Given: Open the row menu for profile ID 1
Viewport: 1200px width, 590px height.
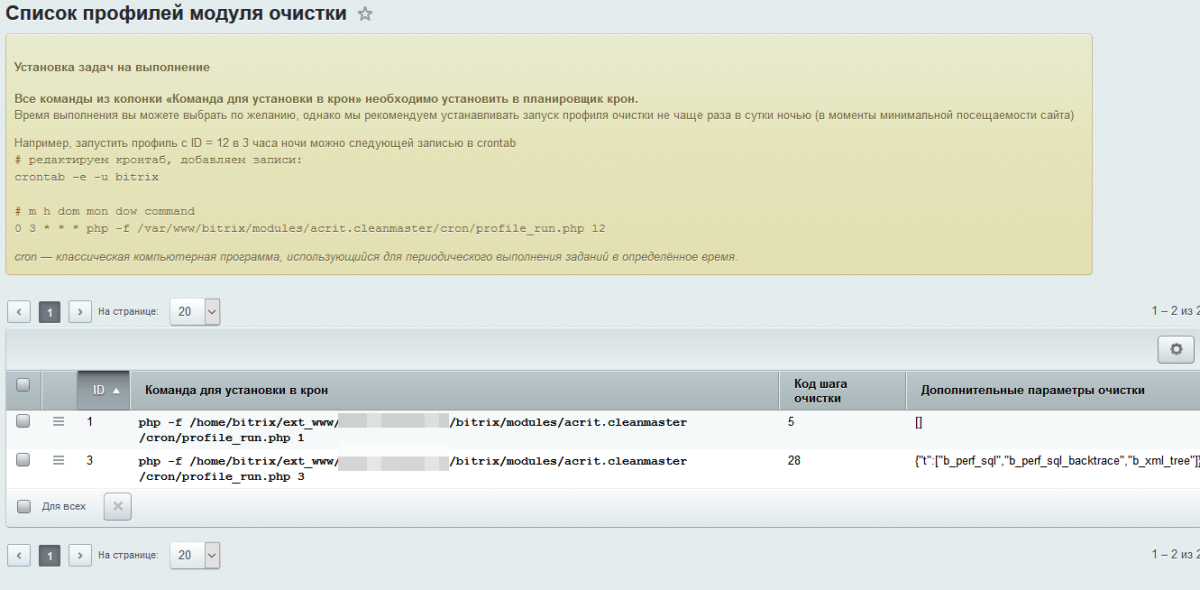Looking at the screenshot, I should 58,422.
